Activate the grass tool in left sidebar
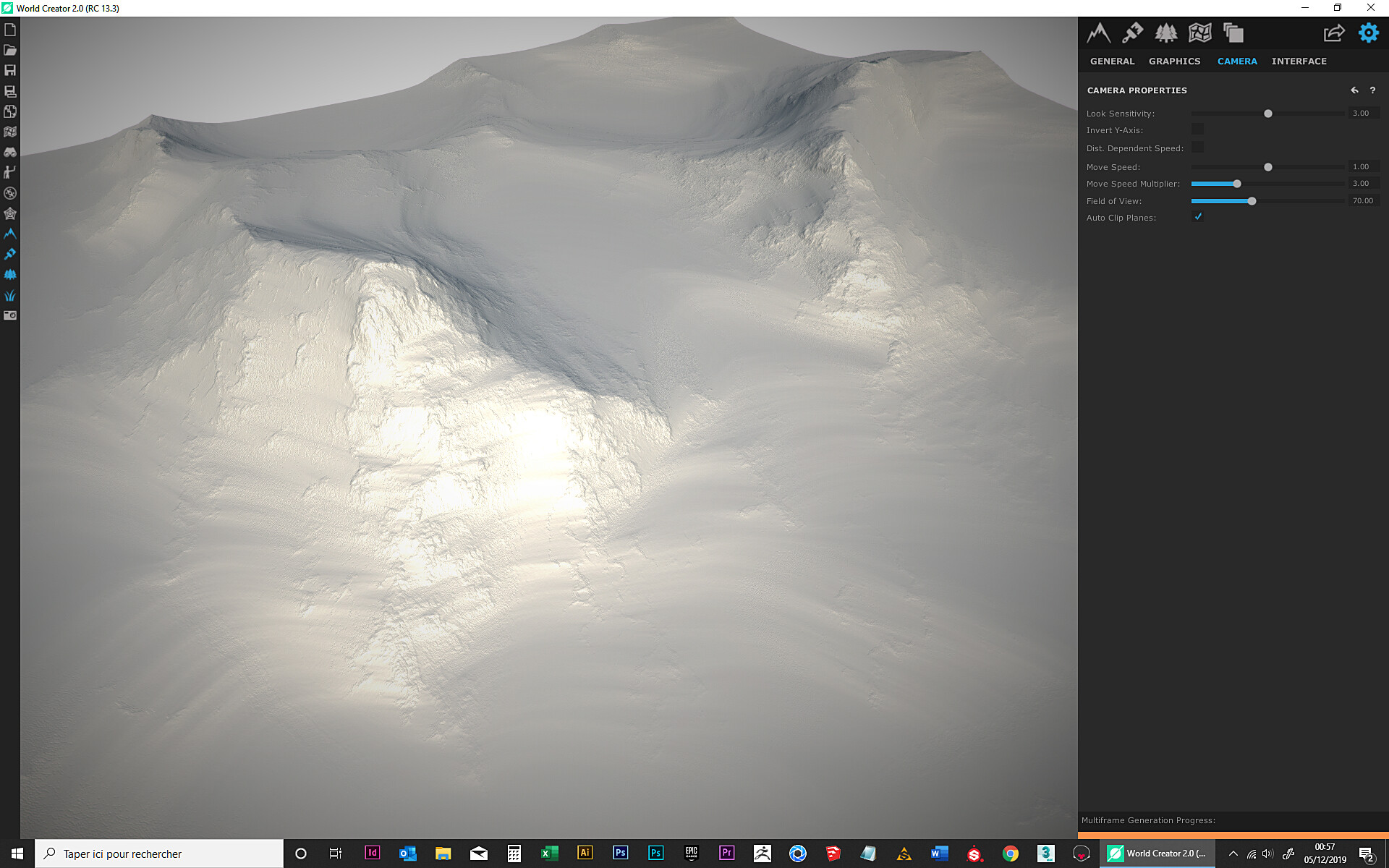Image resolution: width=1389 pixels, height=868 pixels. 9,294
